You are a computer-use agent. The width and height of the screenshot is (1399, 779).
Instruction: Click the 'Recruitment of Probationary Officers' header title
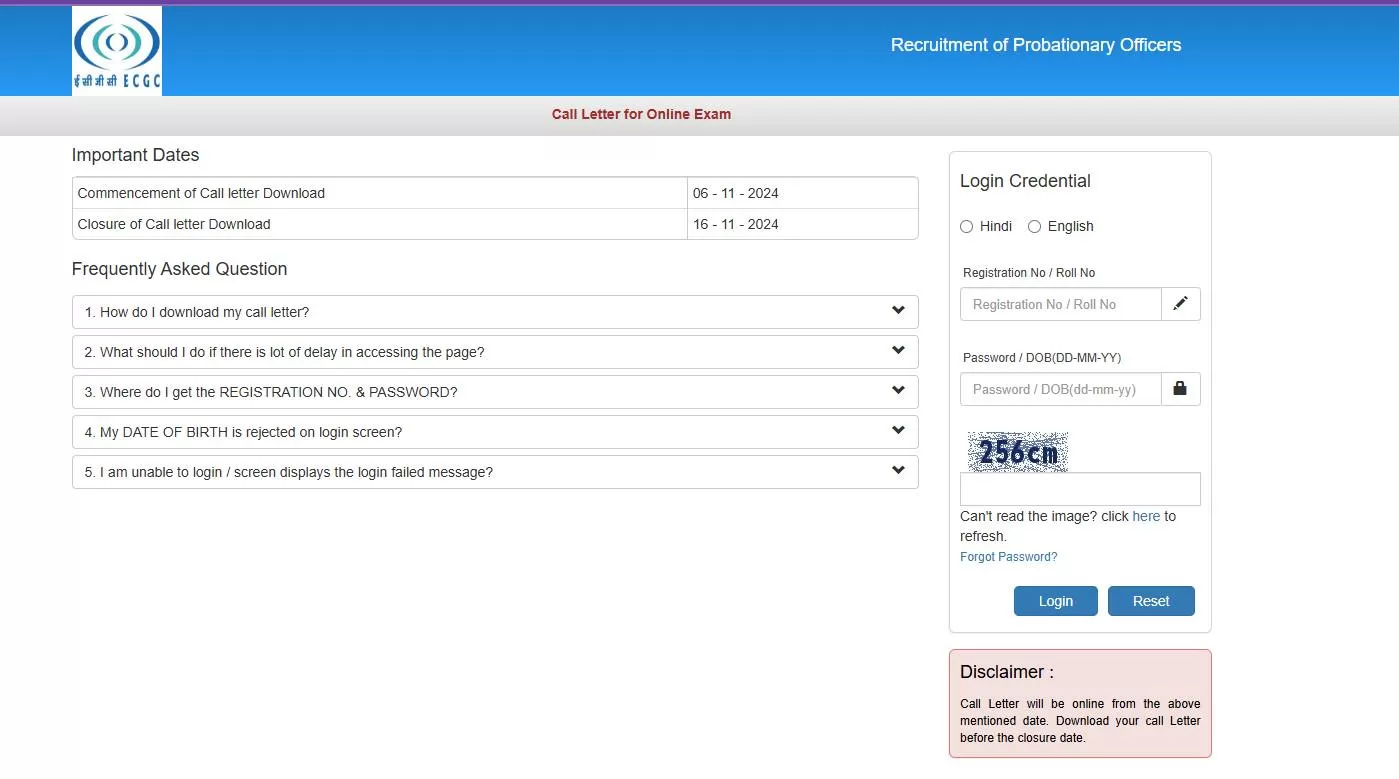click(1035, 45)
